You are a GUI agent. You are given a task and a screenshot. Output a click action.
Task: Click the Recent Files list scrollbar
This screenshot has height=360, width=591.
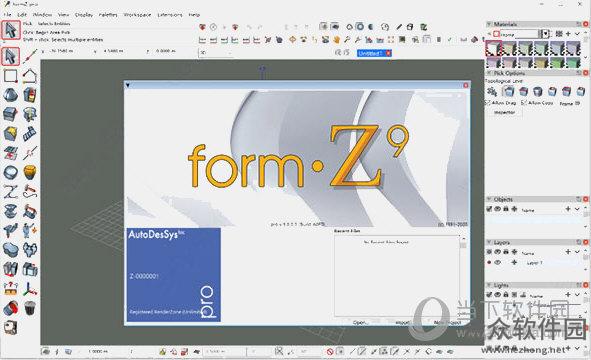click(x=463, y=276)
